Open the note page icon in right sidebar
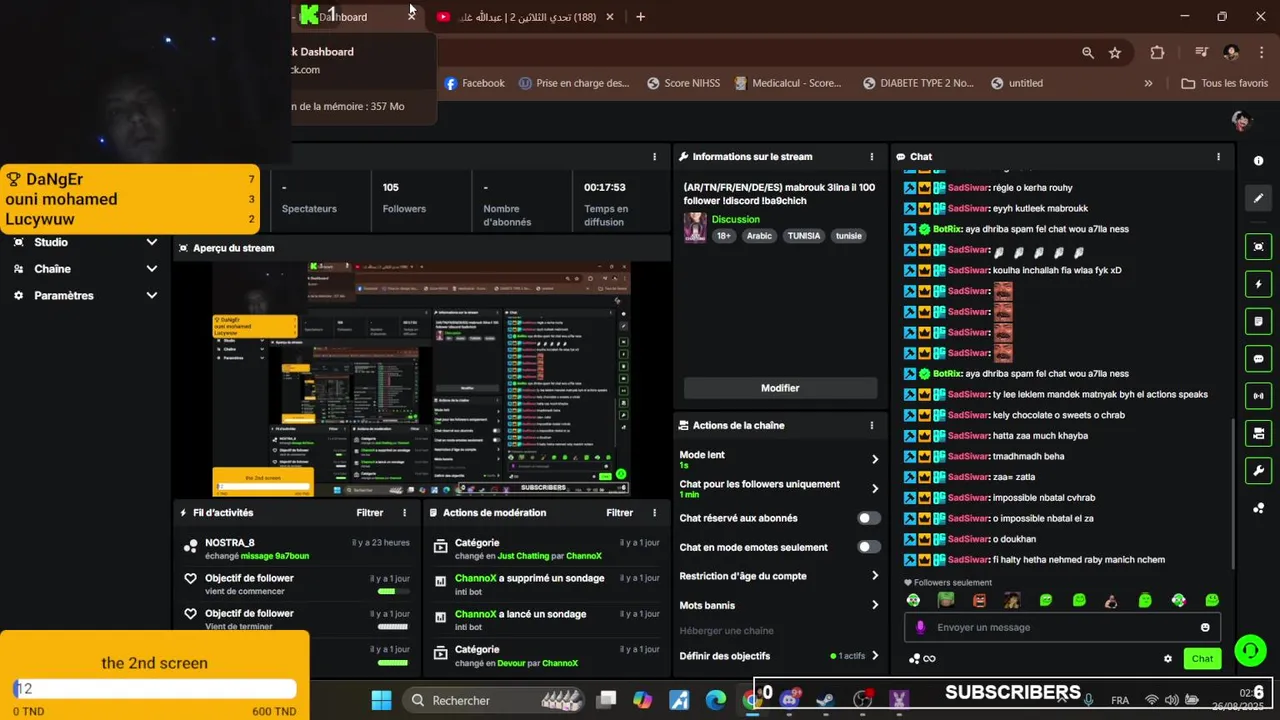 (1258, 321)
